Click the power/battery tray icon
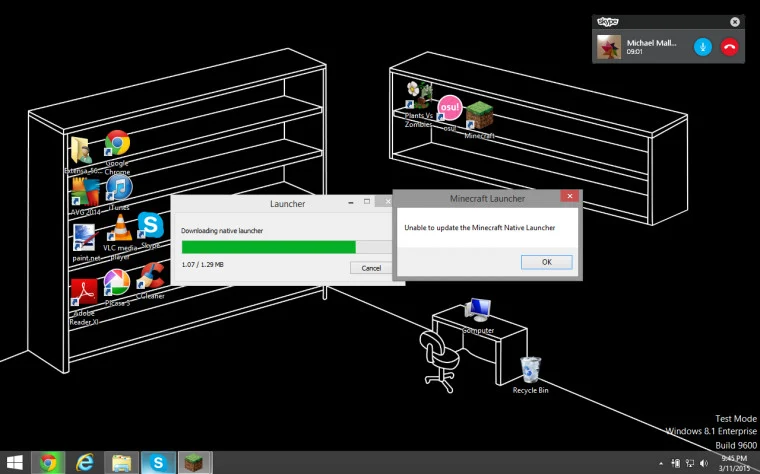760x474 pixels. 676,463
